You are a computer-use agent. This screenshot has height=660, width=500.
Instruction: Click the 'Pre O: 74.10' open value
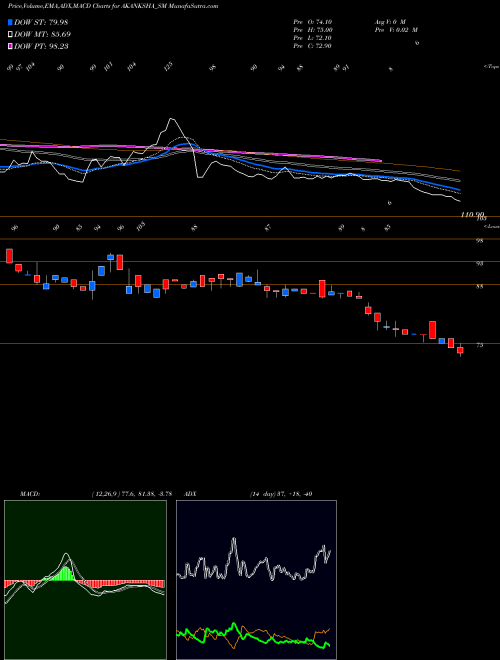click(x=312, y=21)
